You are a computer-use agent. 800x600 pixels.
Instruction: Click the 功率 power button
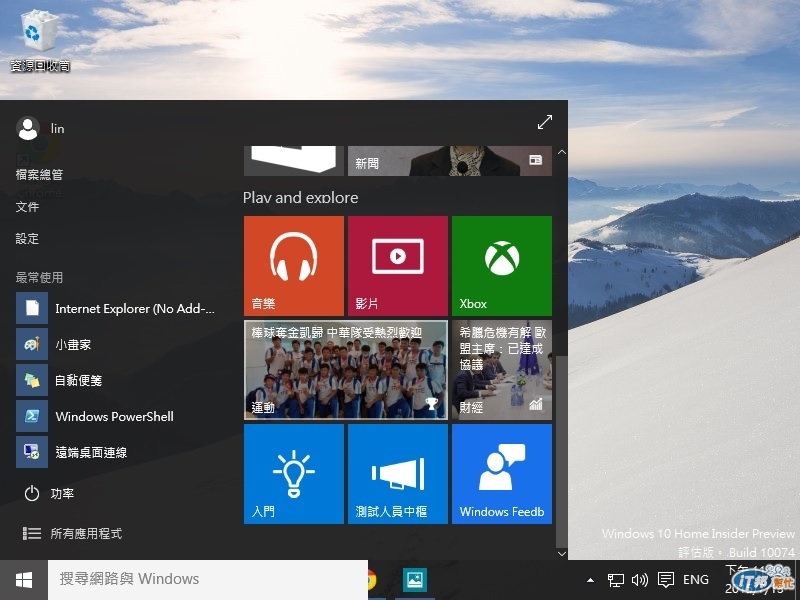[49, 493]
